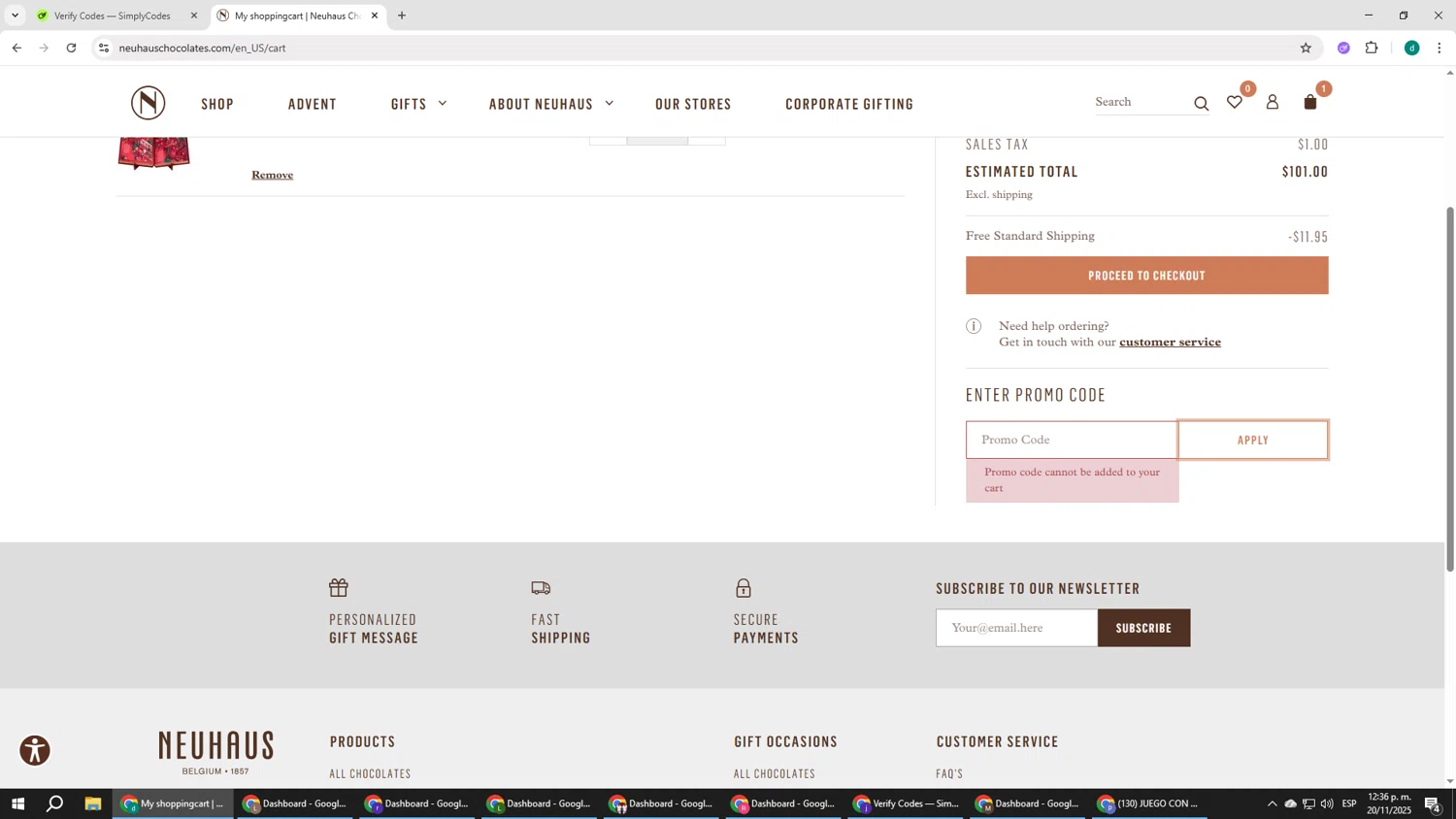This screenshot has height=819, width=1456.
Task: Click the cart product thumbnail image
Action: [x=153, y=153]
